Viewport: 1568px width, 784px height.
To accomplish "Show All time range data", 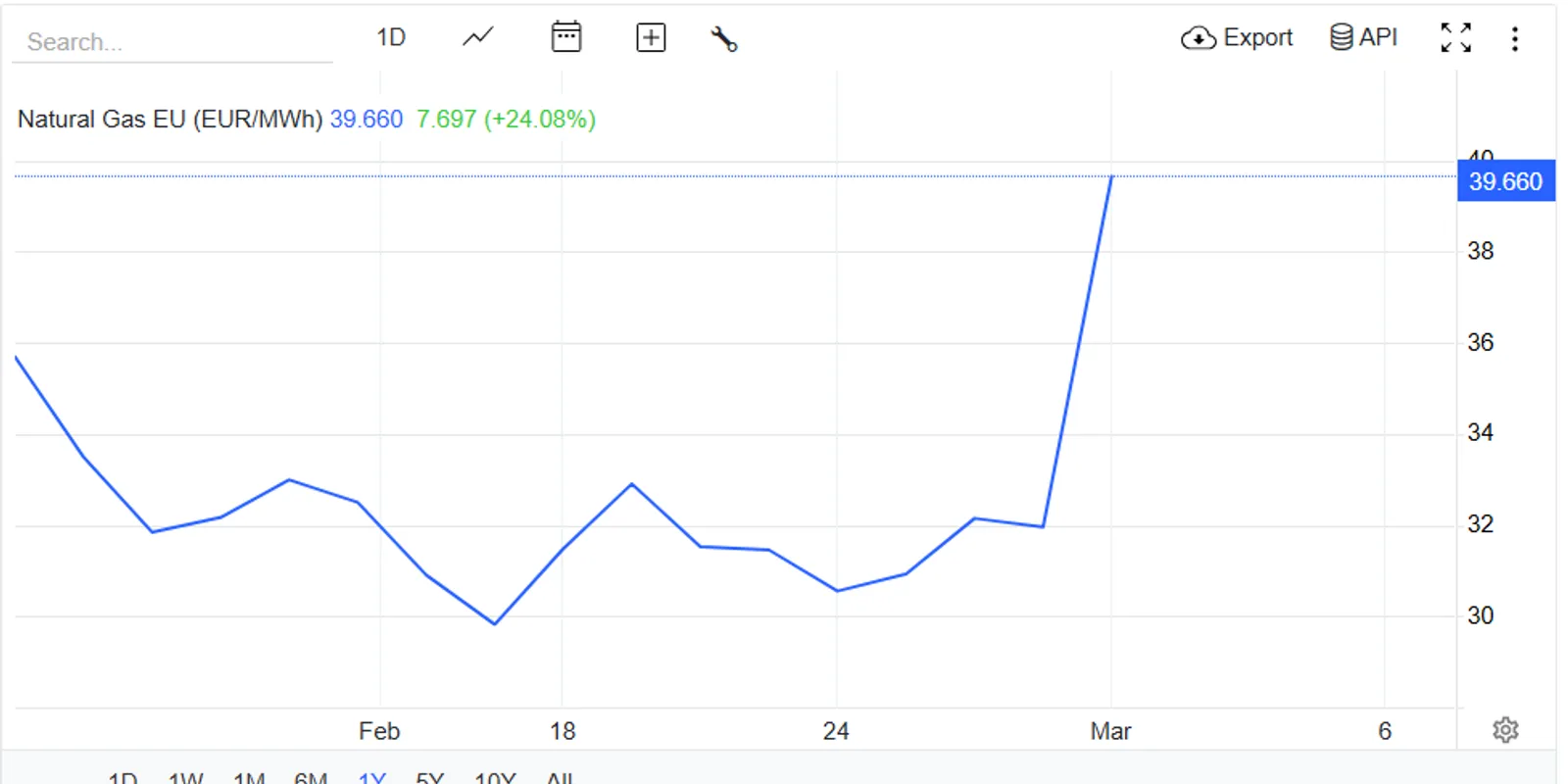I will pos(560,778).
